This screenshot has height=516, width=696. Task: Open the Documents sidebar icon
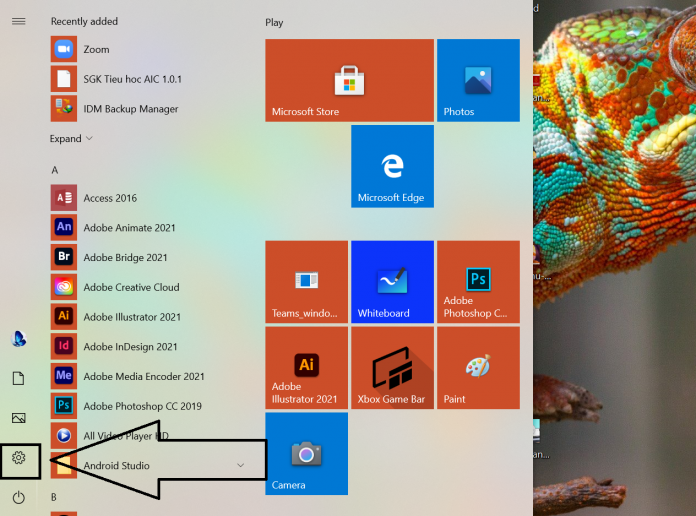18,378
